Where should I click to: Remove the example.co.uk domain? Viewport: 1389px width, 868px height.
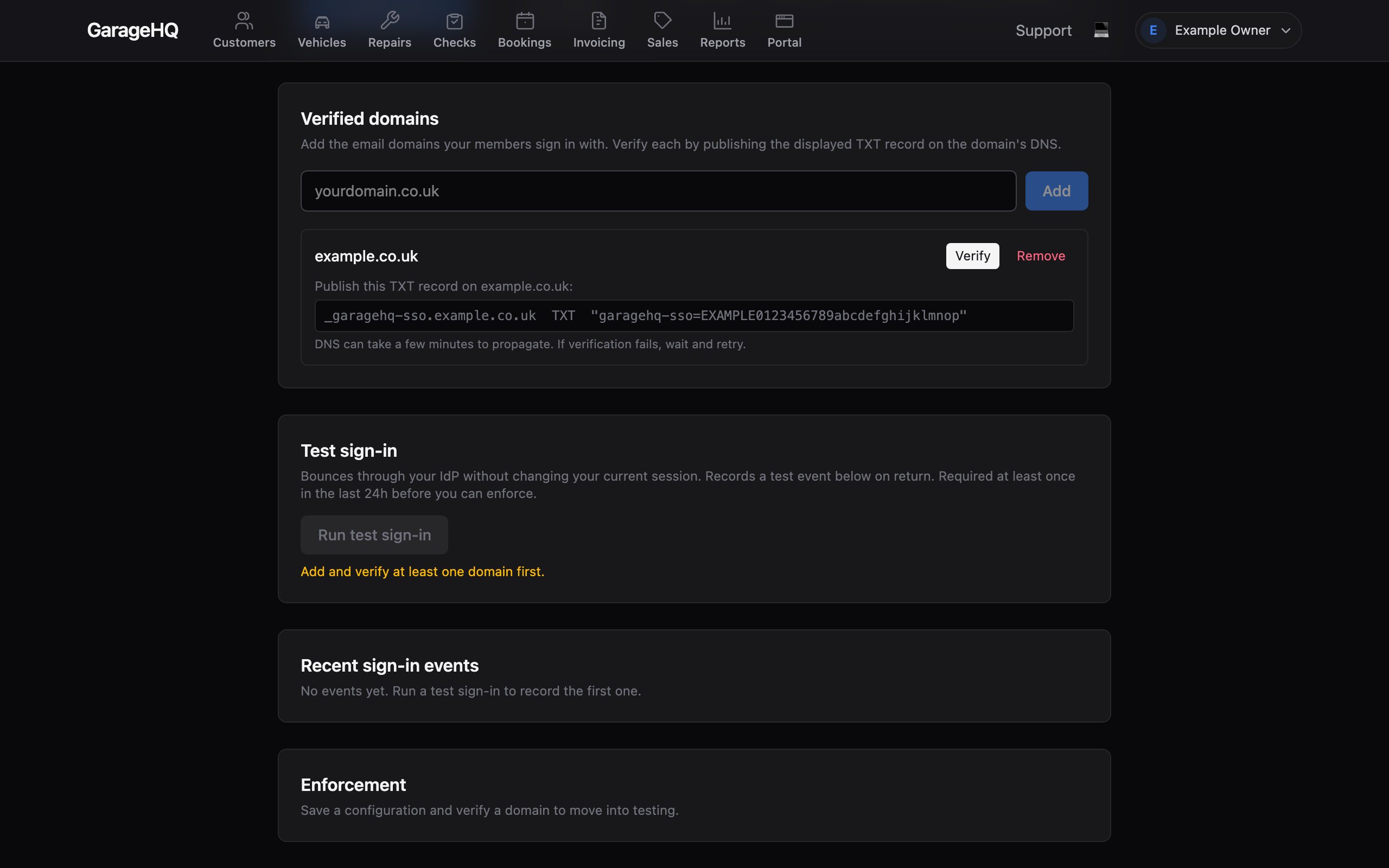coord(1041,256)
